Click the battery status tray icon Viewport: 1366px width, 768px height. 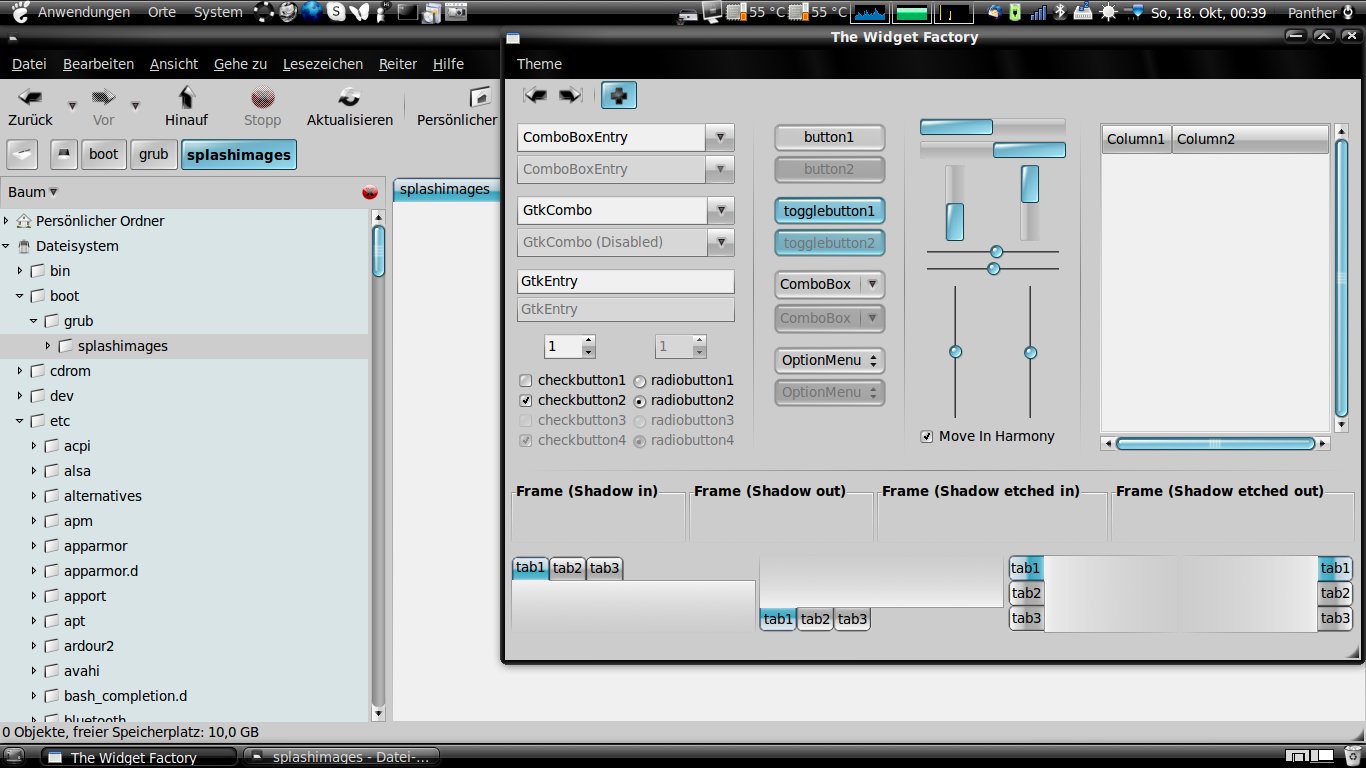point(1016,13)
